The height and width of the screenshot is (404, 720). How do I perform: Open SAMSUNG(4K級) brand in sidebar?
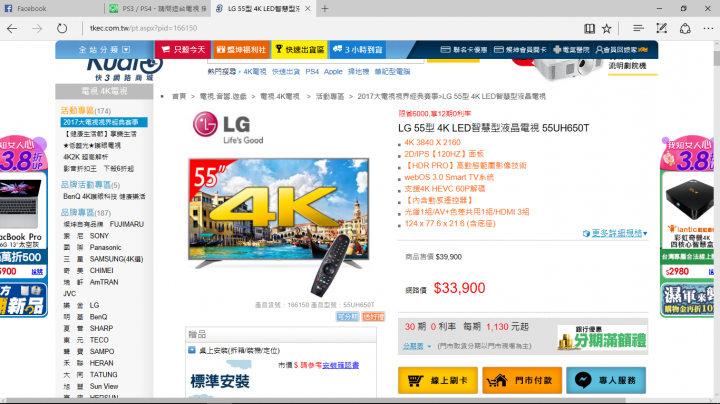pos(103,259)
